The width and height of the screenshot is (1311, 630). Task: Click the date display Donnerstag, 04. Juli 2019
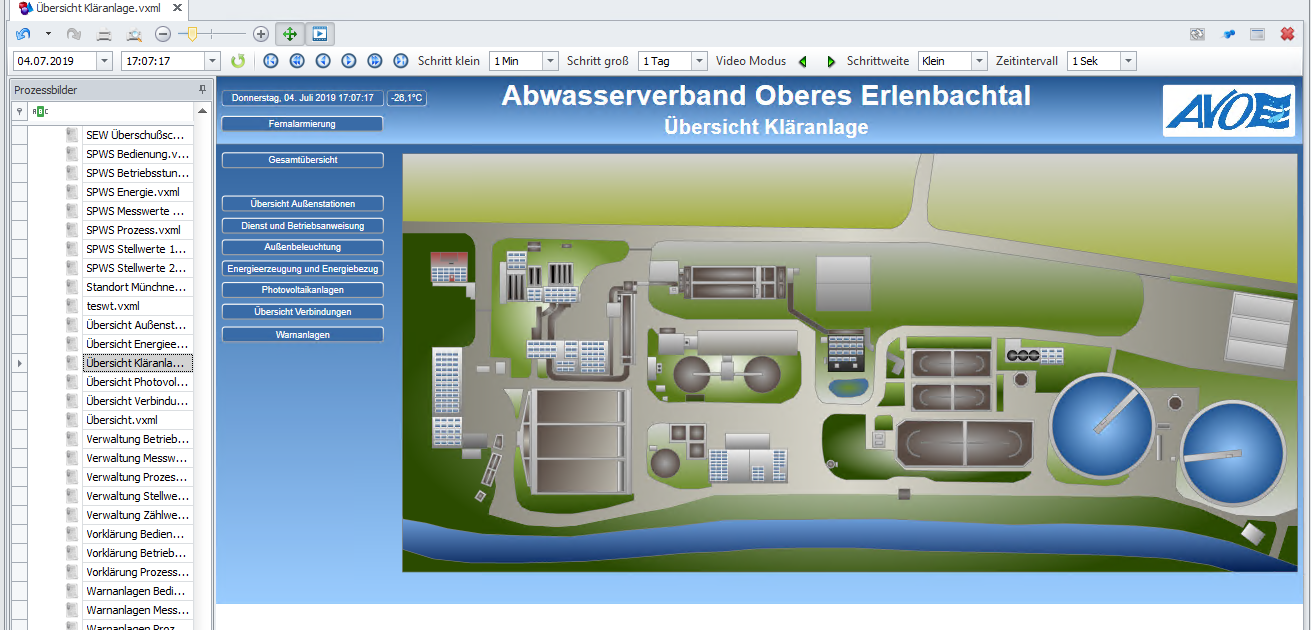(x=302, y=98)
